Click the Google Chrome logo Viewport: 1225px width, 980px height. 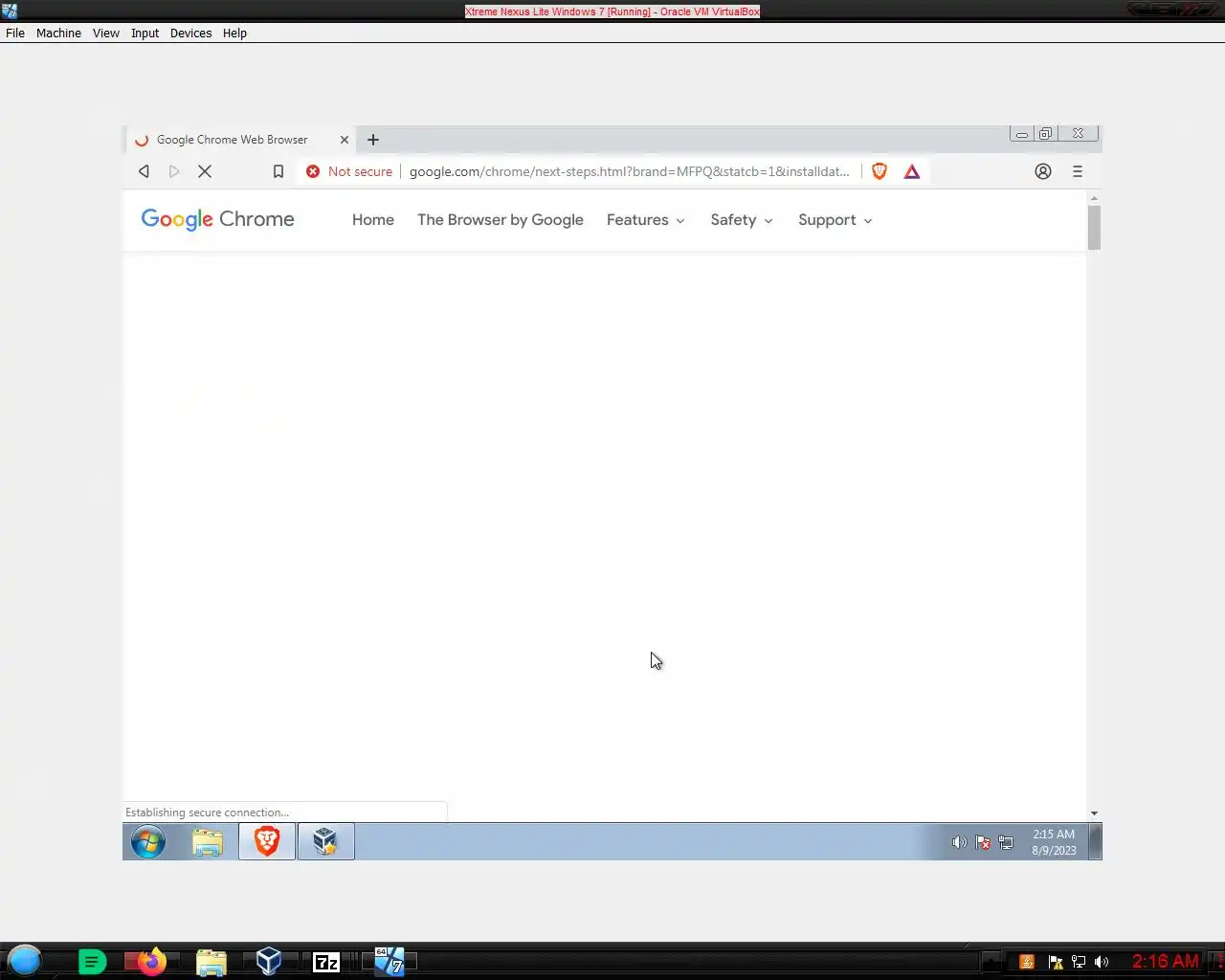218,219
